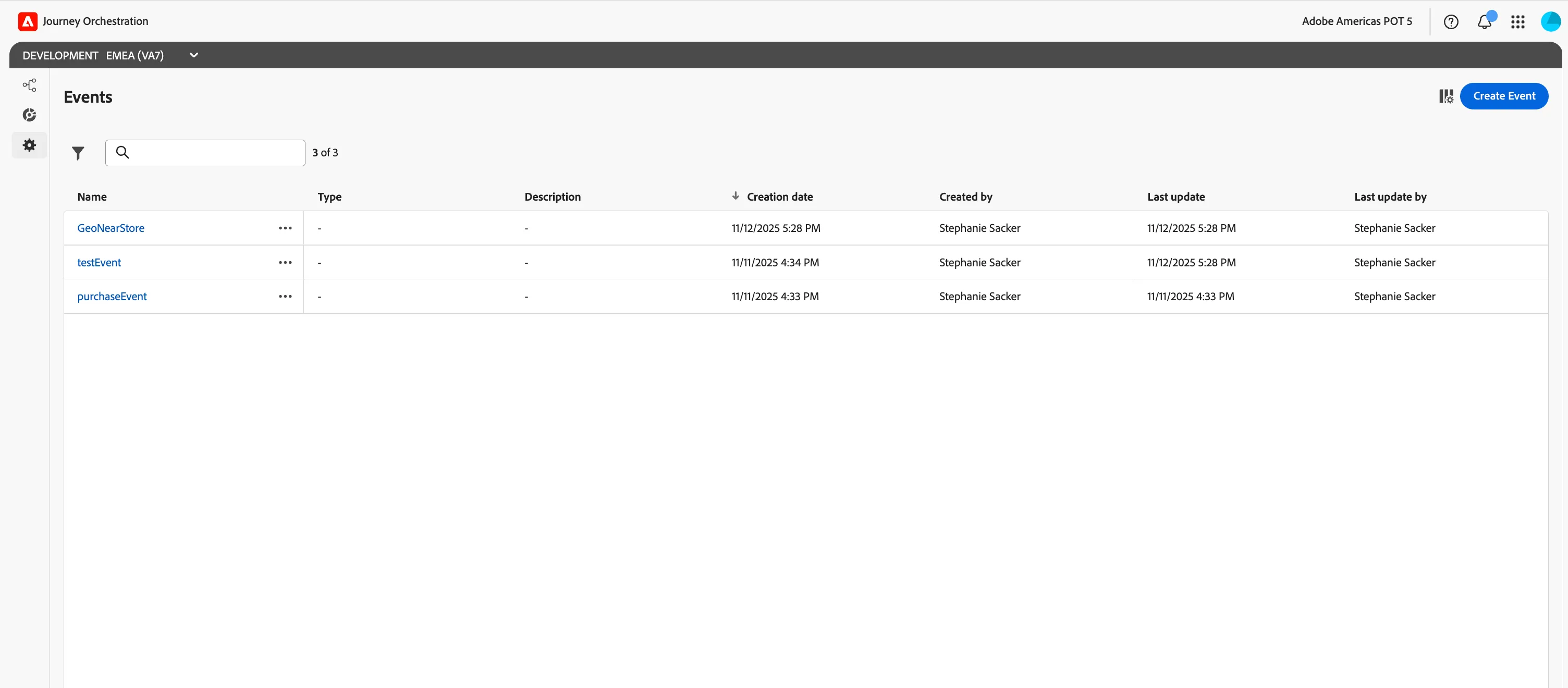This screenshot has height=688, width=1568.
Task: Click the Create Event button
Action: pos(1503,96)
